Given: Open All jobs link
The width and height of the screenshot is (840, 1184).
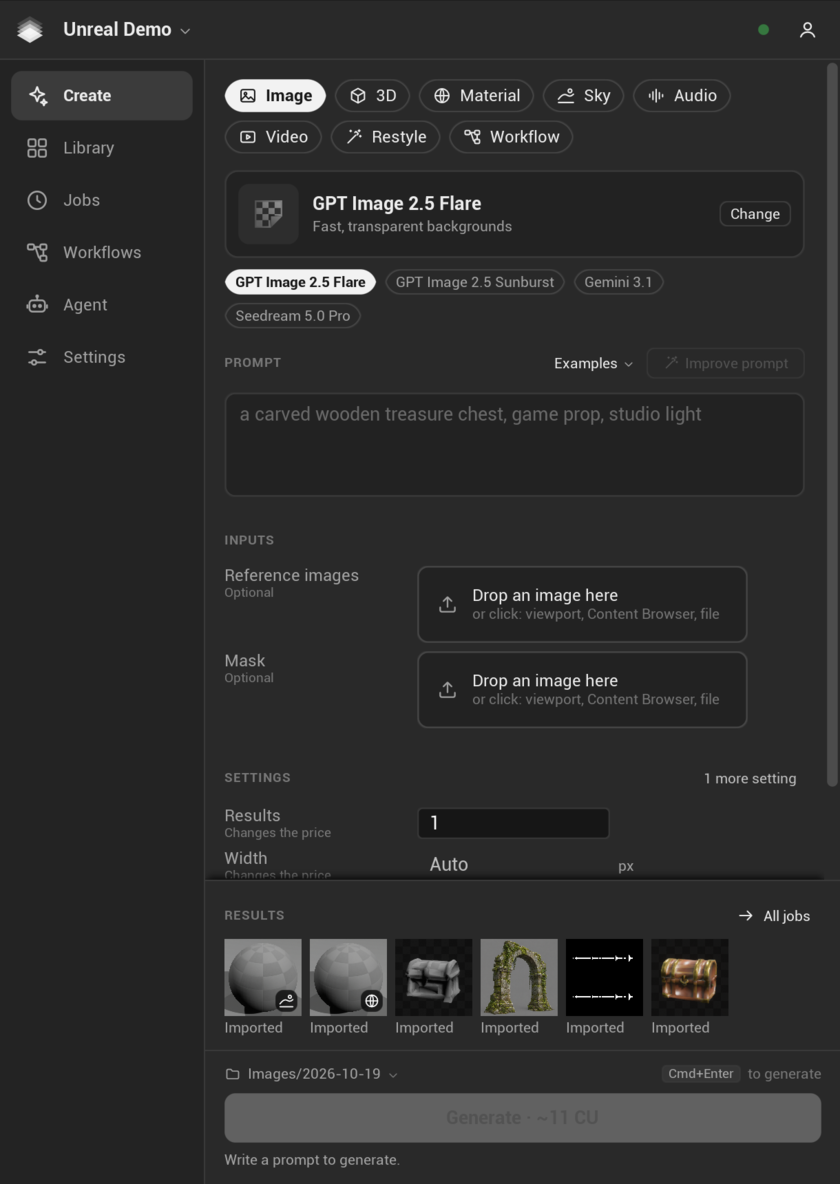Looking at the screenshot, I should tap(774, 916).
